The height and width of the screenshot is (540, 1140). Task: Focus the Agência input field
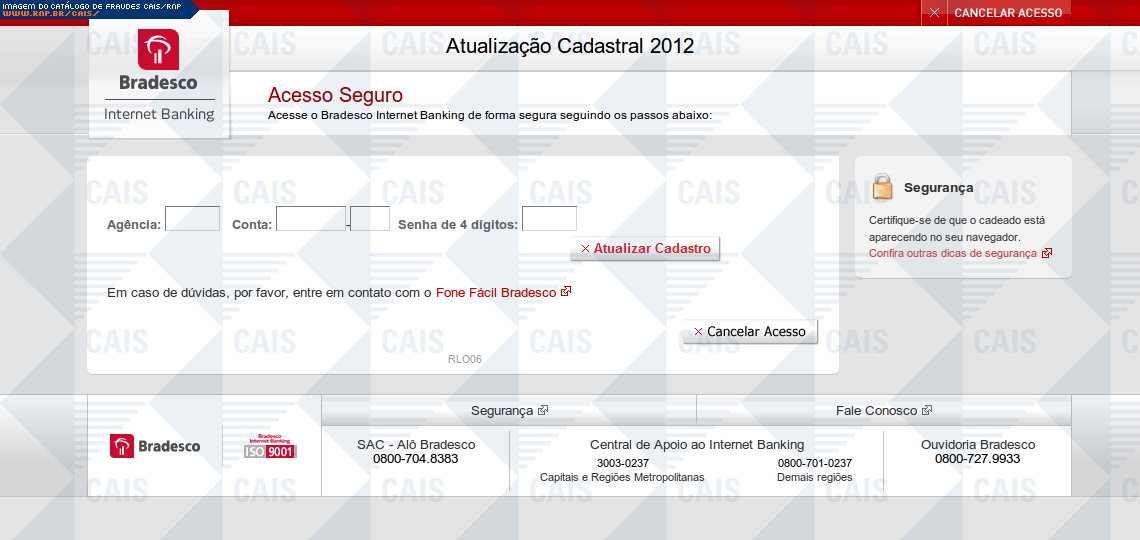coord(192,219)
